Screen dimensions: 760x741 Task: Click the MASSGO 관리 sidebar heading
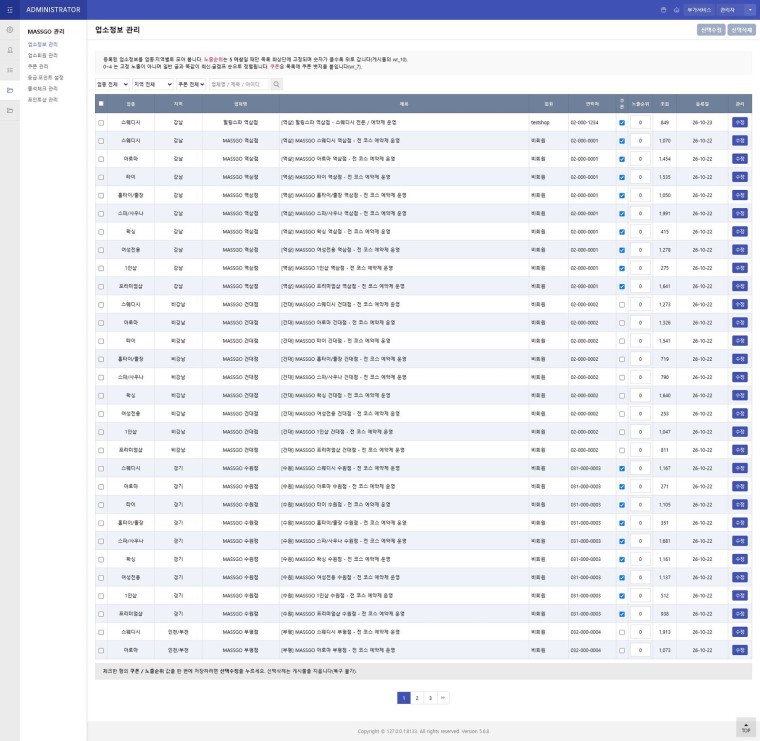click(46, 32)
